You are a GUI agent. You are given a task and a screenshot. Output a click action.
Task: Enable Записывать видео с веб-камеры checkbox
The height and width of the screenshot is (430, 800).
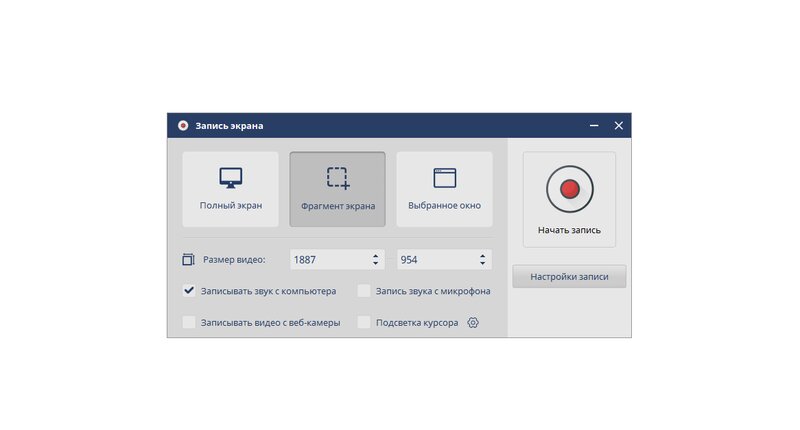click(x=189, y=322)
